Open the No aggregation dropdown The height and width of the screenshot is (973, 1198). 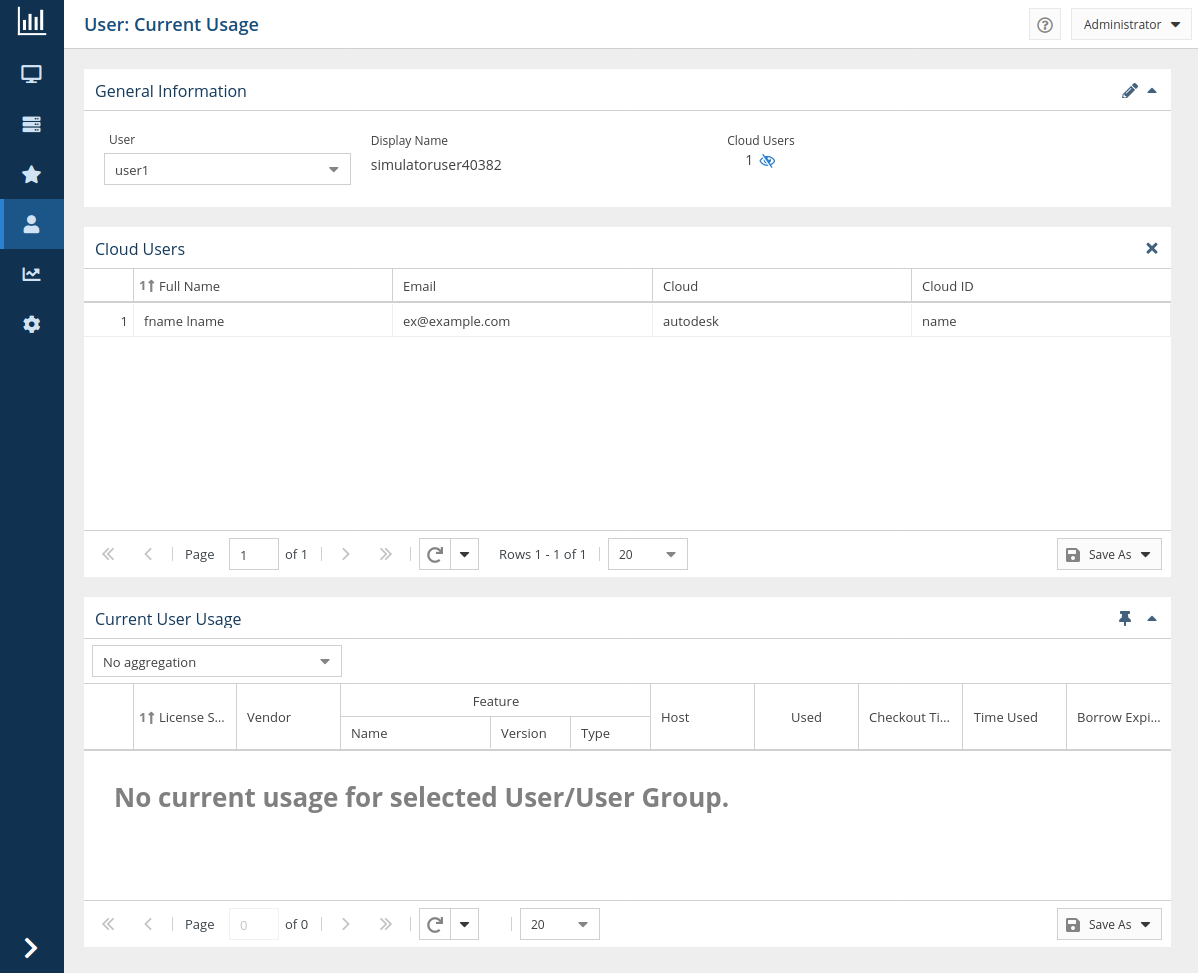click(217, 661)
